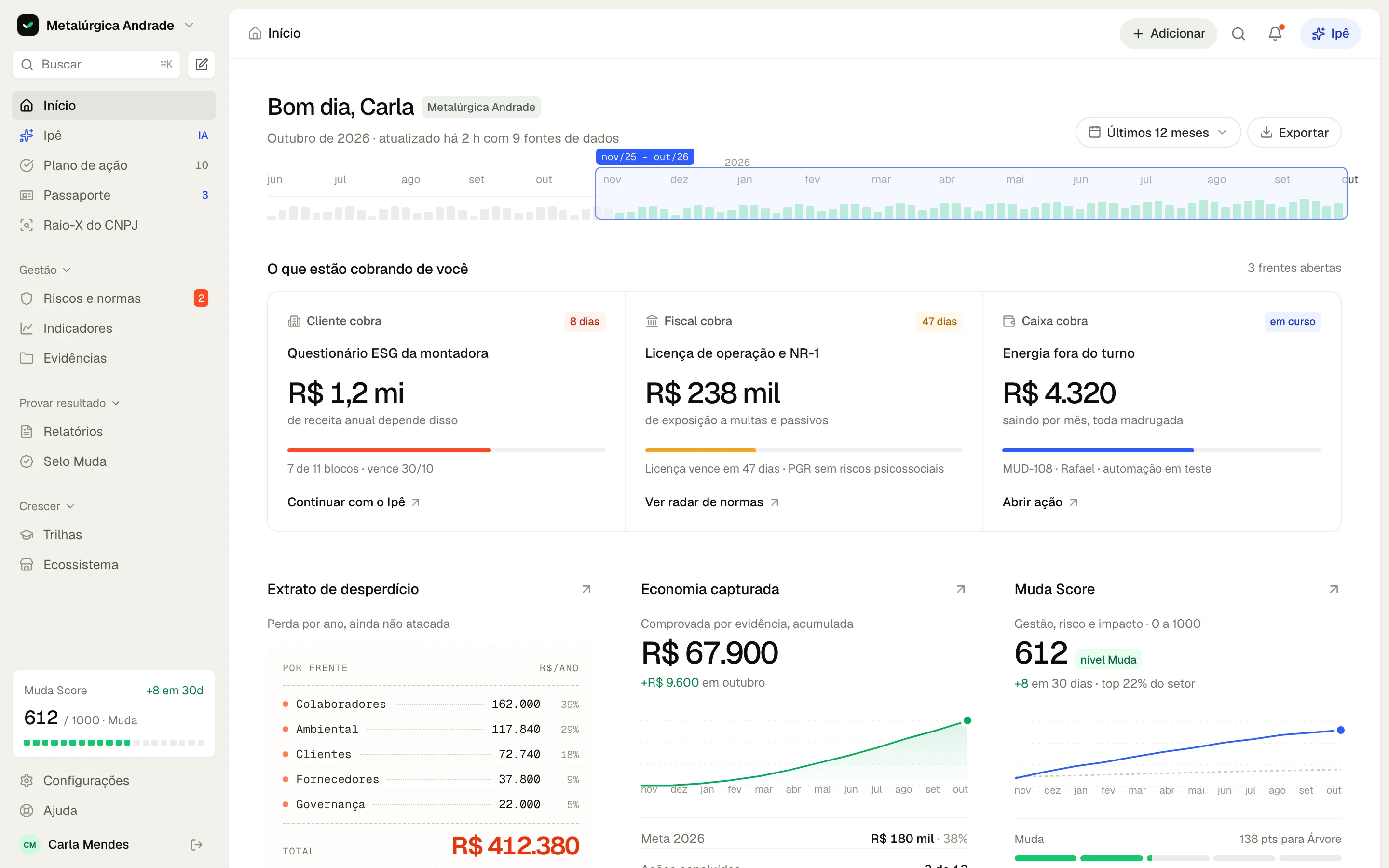Click the search magnifier icon in top bar
Image resolution: width=1389 pixels, height=868 pixels.
click(x=1238, y=33)
